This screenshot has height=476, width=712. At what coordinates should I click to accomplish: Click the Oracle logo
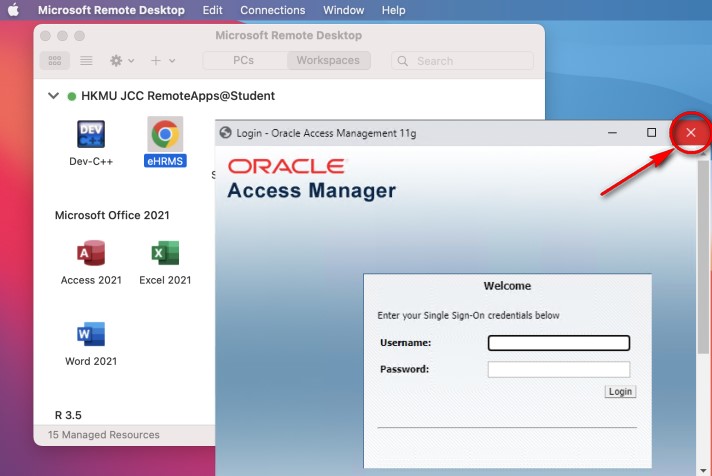(x=287, y=166)
